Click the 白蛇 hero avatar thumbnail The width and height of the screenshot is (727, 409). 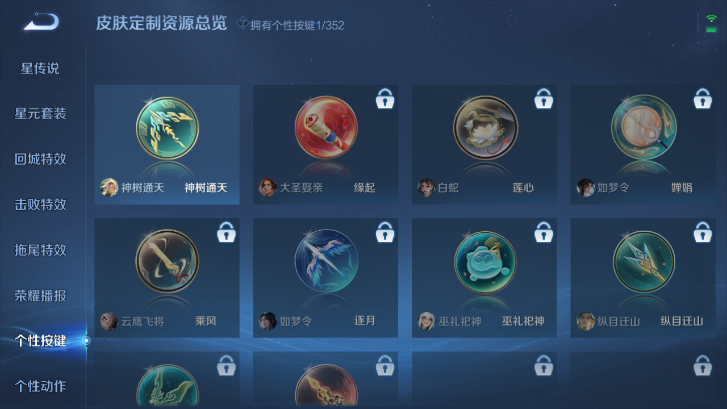click(x=426, y=187)
